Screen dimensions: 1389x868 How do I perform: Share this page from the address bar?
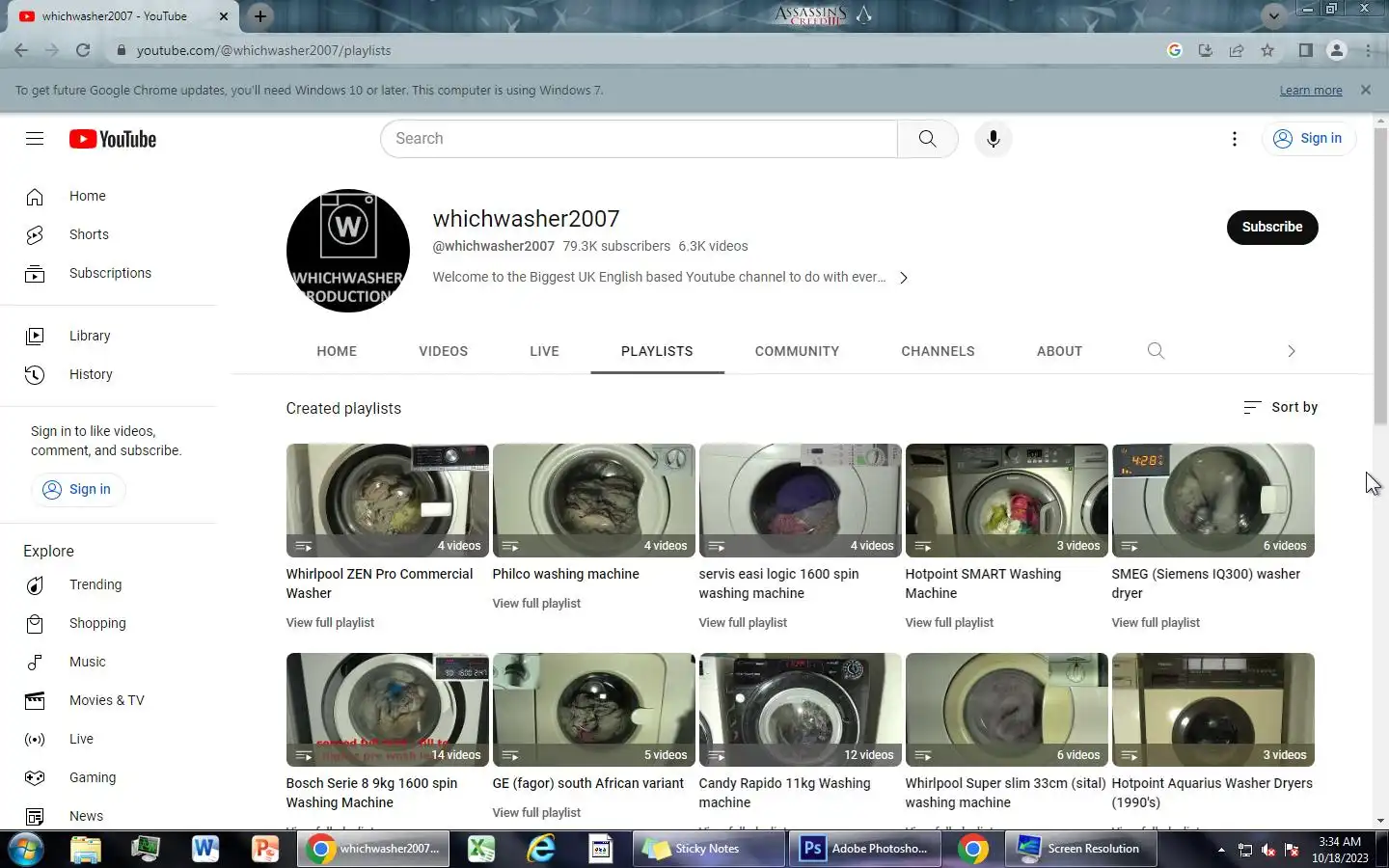coord(1237,50)
